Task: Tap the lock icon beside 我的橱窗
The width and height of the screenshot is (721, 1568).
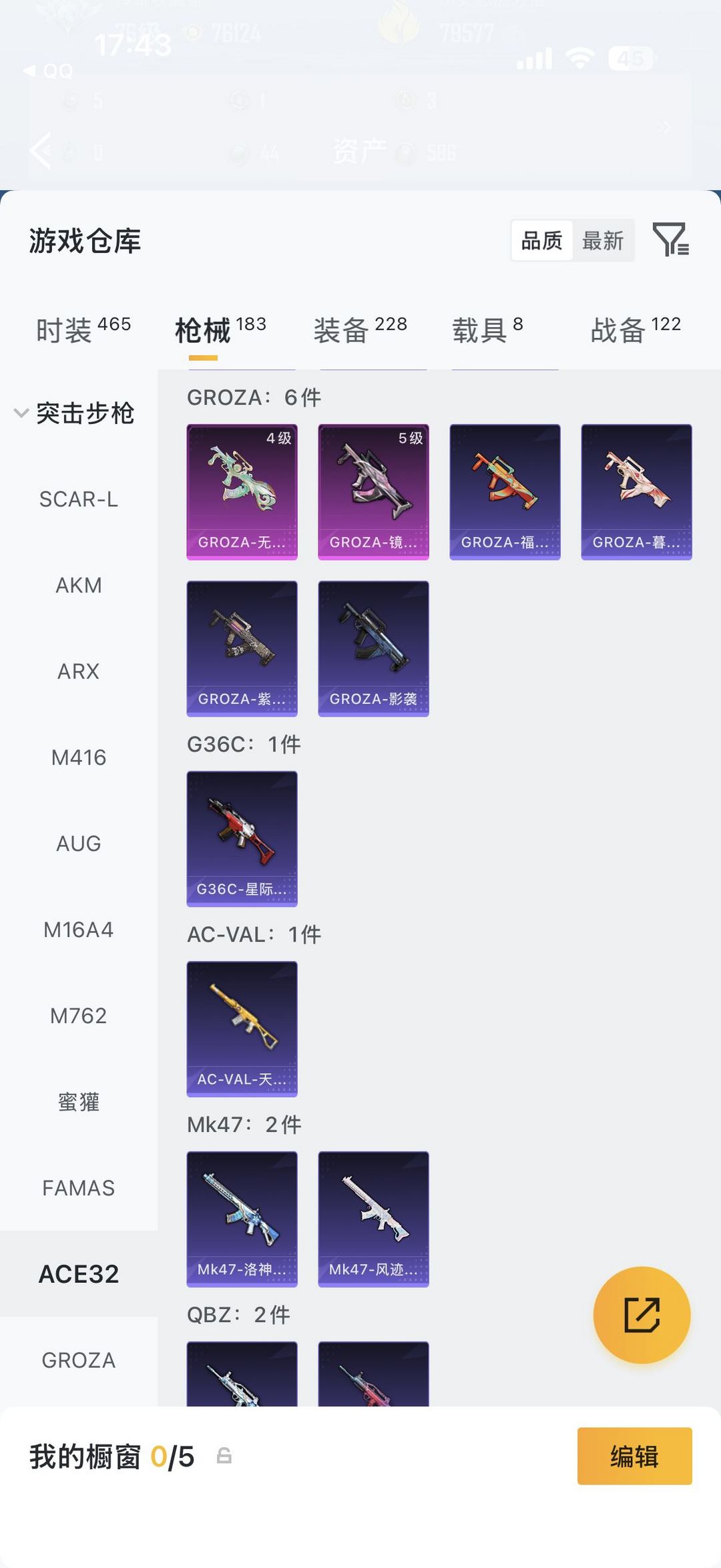Action: tap(224, 1456)
